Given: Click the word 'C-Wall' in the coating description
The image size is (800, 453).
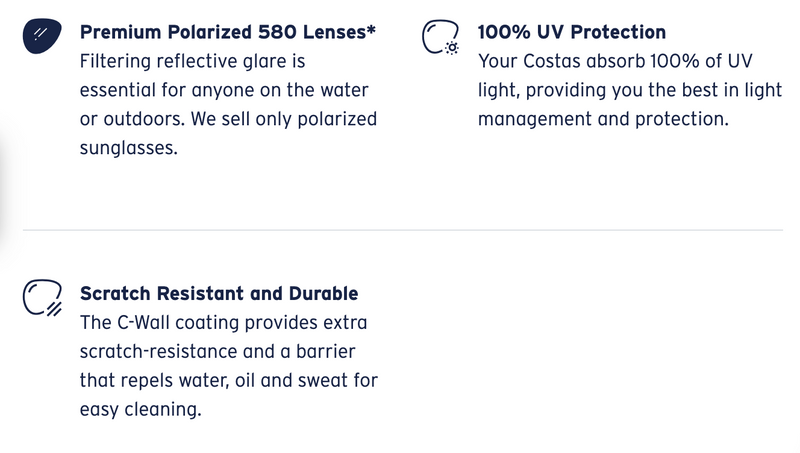Looking at the screenshot, I should (143, 323).
